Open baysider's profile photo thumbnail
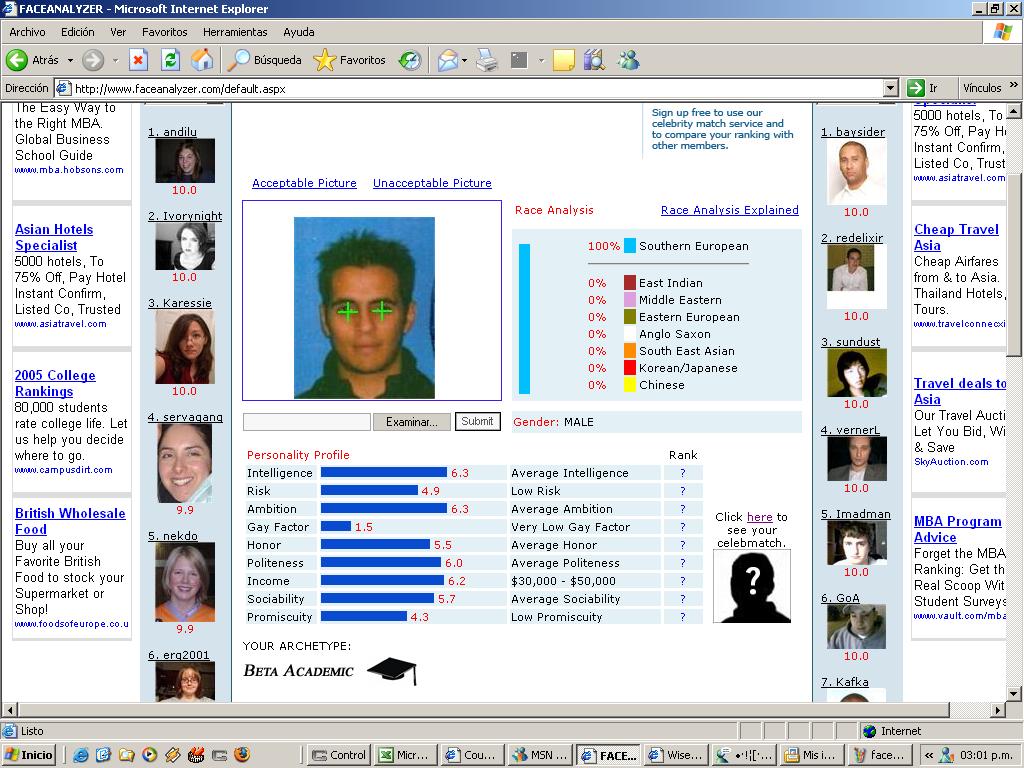 (x=857, y=172)
